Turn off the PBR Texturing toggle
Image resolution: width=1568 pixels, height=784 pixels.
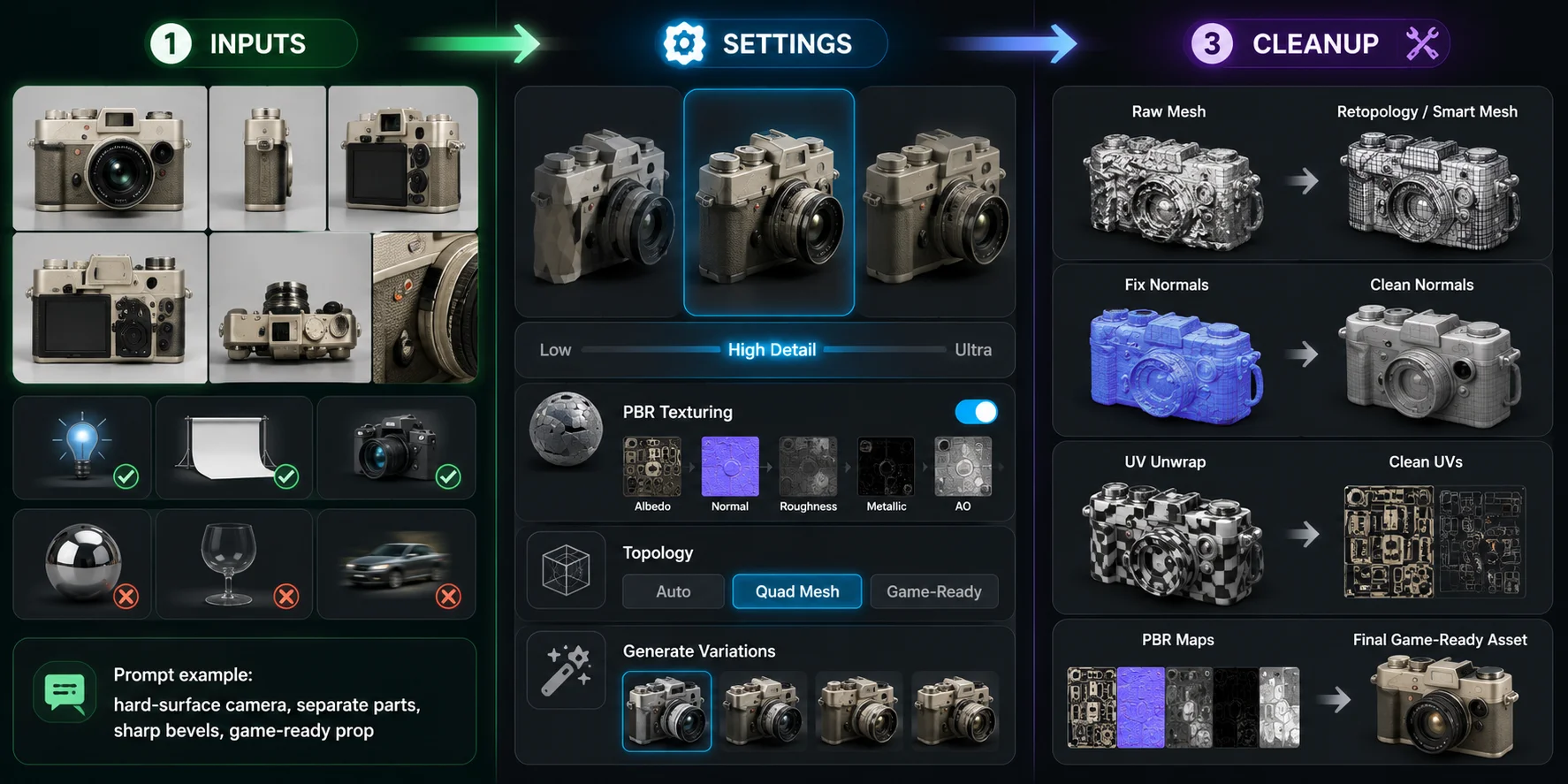point(976,412)
